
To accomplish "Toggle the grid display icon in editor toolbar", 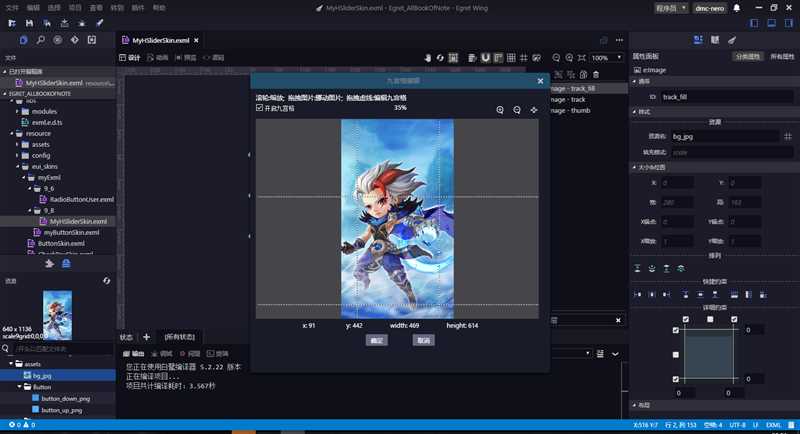I will [x=511, y=58].
